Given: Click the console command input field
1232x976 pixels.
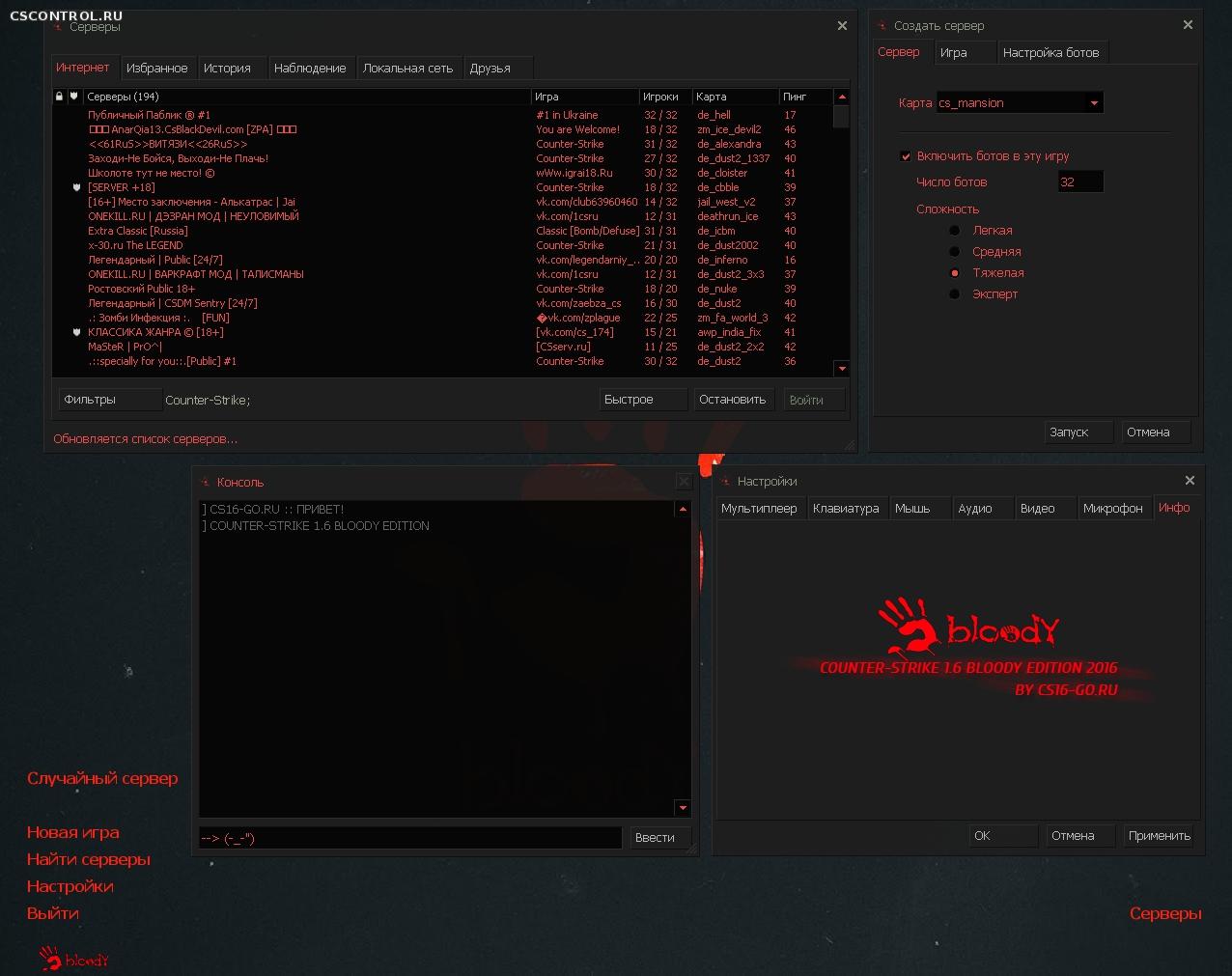Looking at the screenshot, I should pos(410,838).
